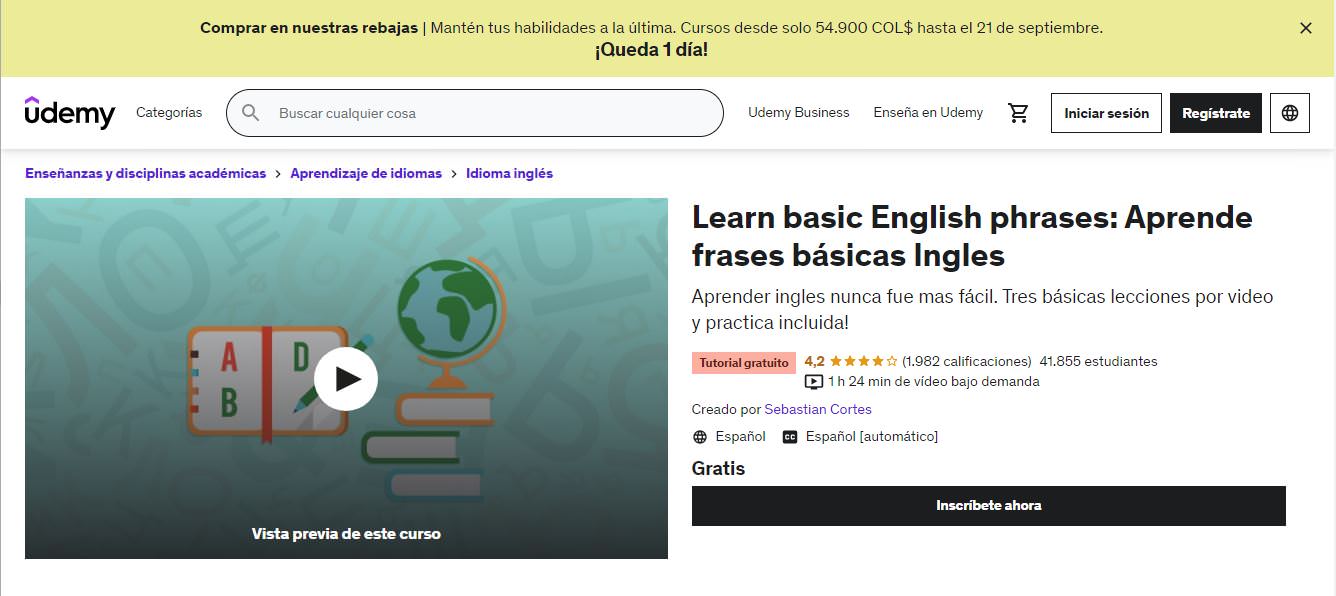The image size is (1336, 596).
Task: Click Comprar en nuestras rebajas banner text
Action: pos(309,28)
